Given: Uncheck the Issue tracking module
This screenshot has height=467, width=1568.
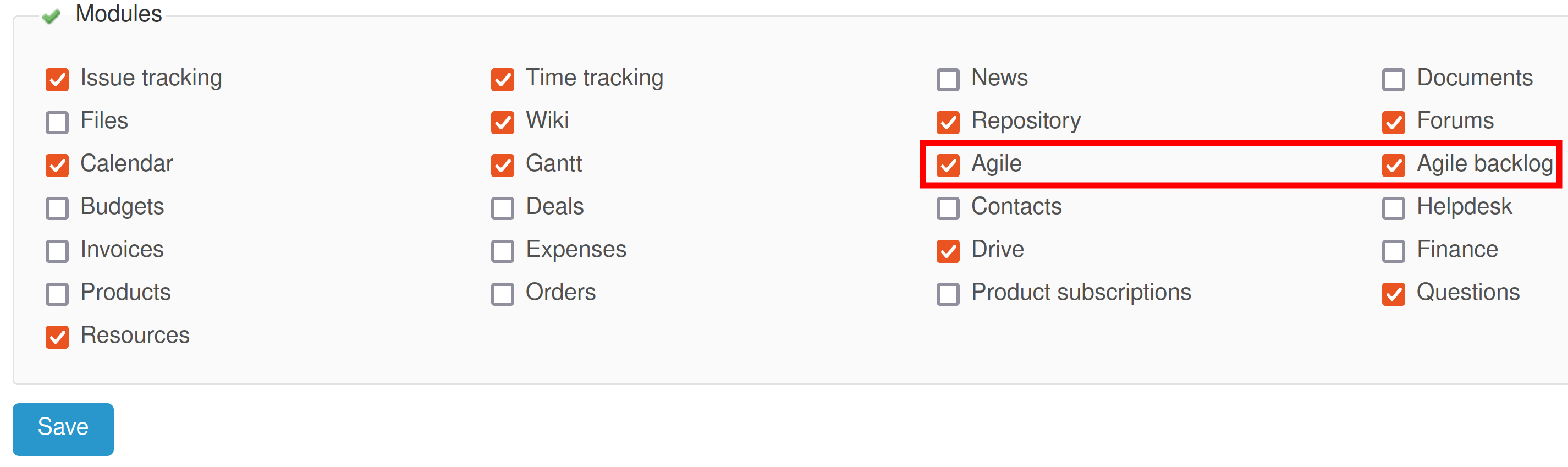Looking at the screenshot, I should click(x=57, y=79).
